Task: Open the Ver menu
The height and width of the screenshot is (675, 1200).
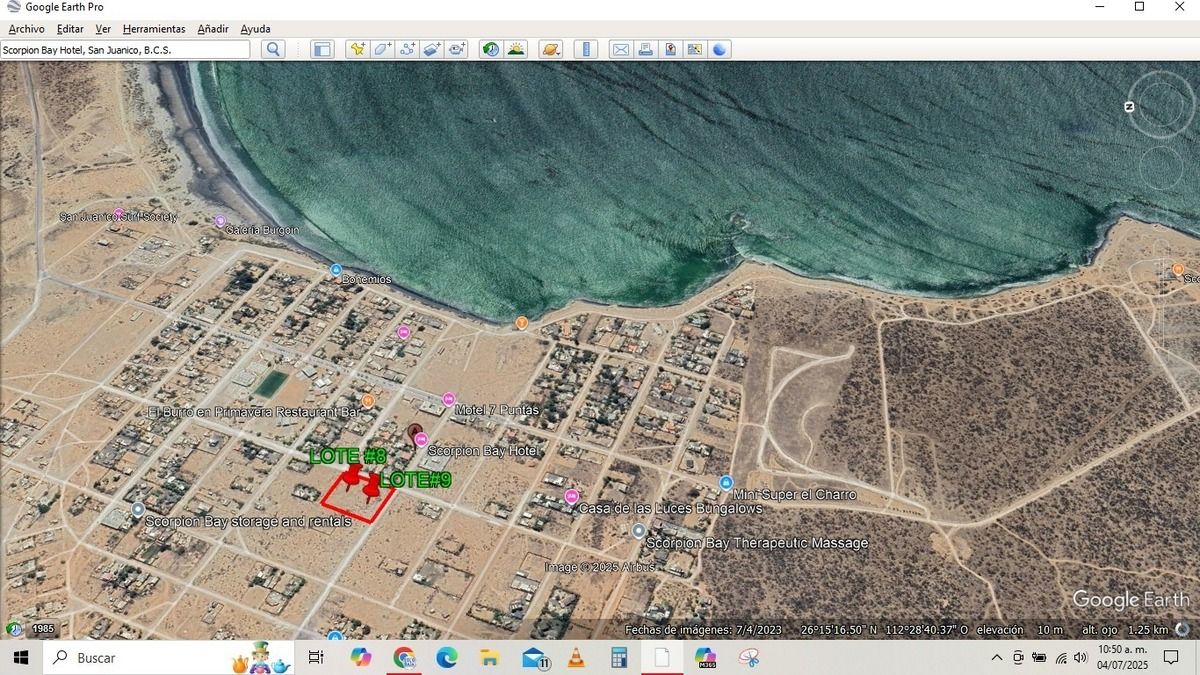Action: click(103, 29)
